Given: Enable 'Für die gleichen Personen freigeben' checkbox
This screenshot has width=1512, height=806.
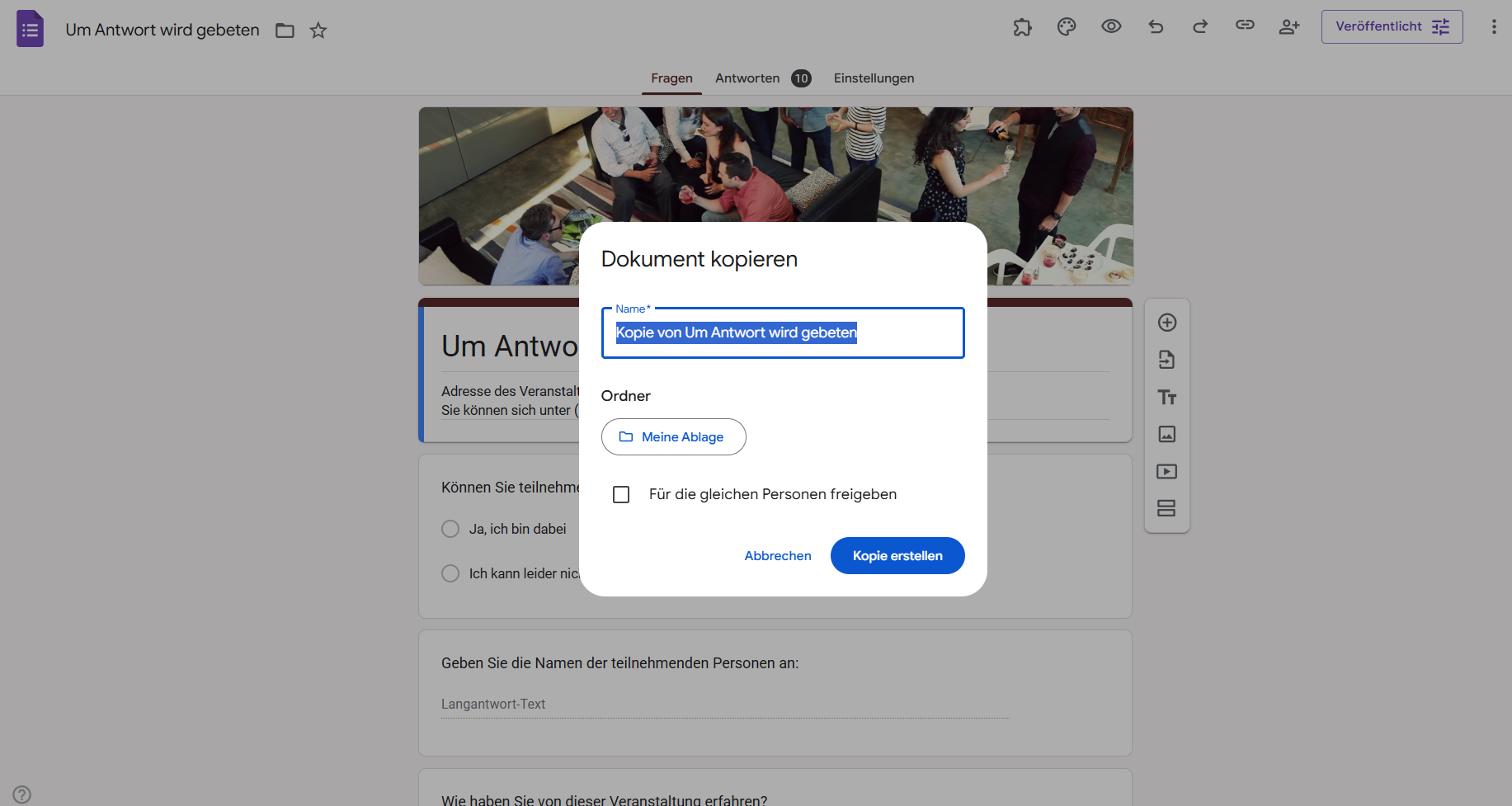Looking at the screenshot, I should [x=621, y=494].
